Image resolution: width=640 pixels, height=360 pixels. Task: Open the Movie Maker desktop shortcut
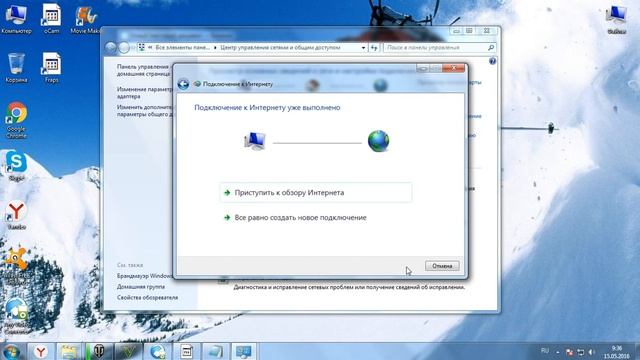(x=85, y=19)
